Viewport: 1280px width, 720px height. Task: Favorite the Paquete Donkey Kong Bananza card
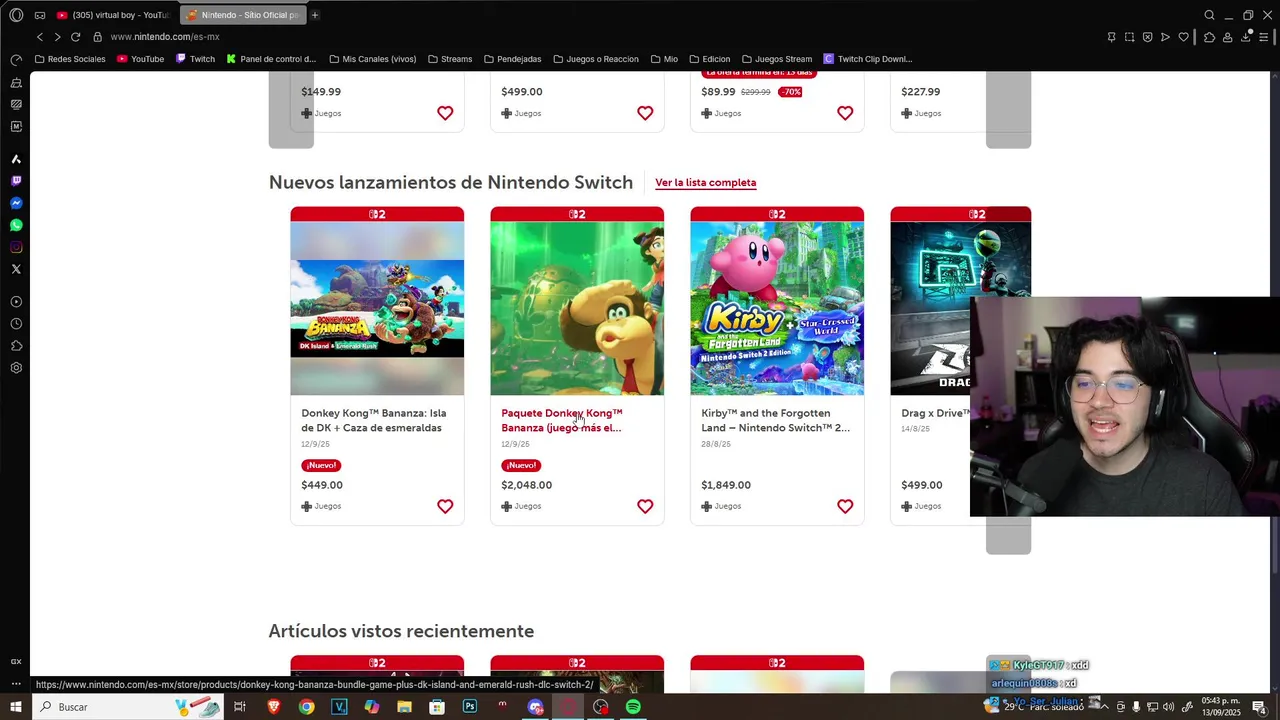[645, 507]
